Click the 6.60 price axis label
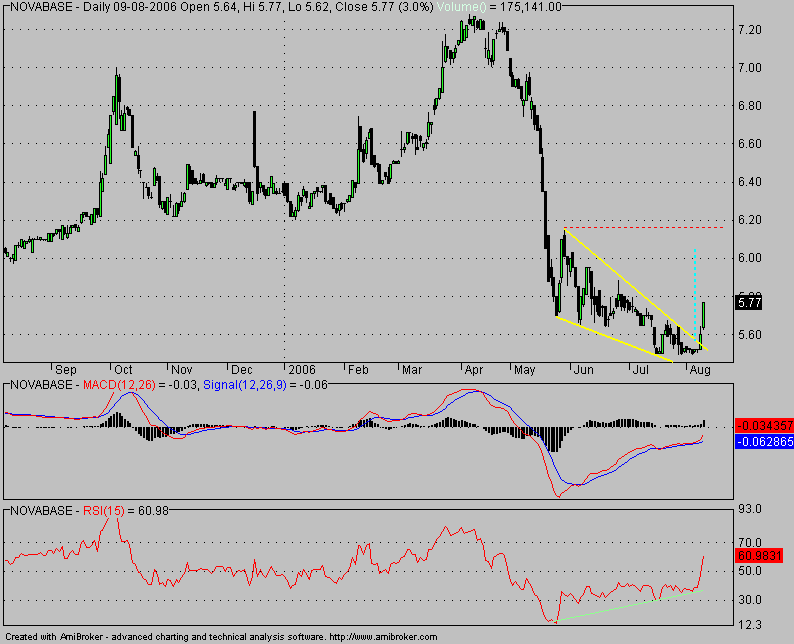 [x=750, y=144]
